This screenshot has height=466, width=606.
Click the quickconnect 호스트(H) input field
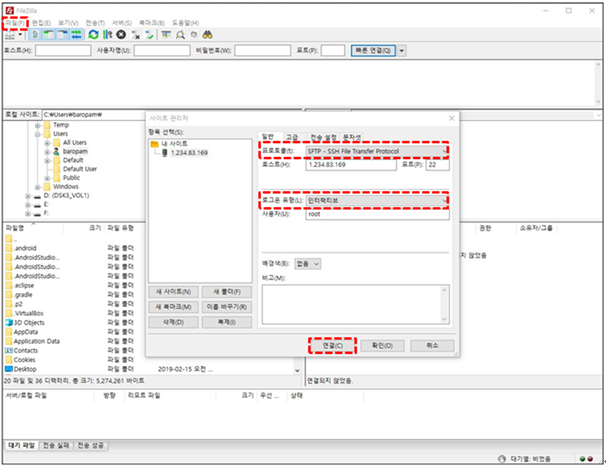tap(63, 51)
